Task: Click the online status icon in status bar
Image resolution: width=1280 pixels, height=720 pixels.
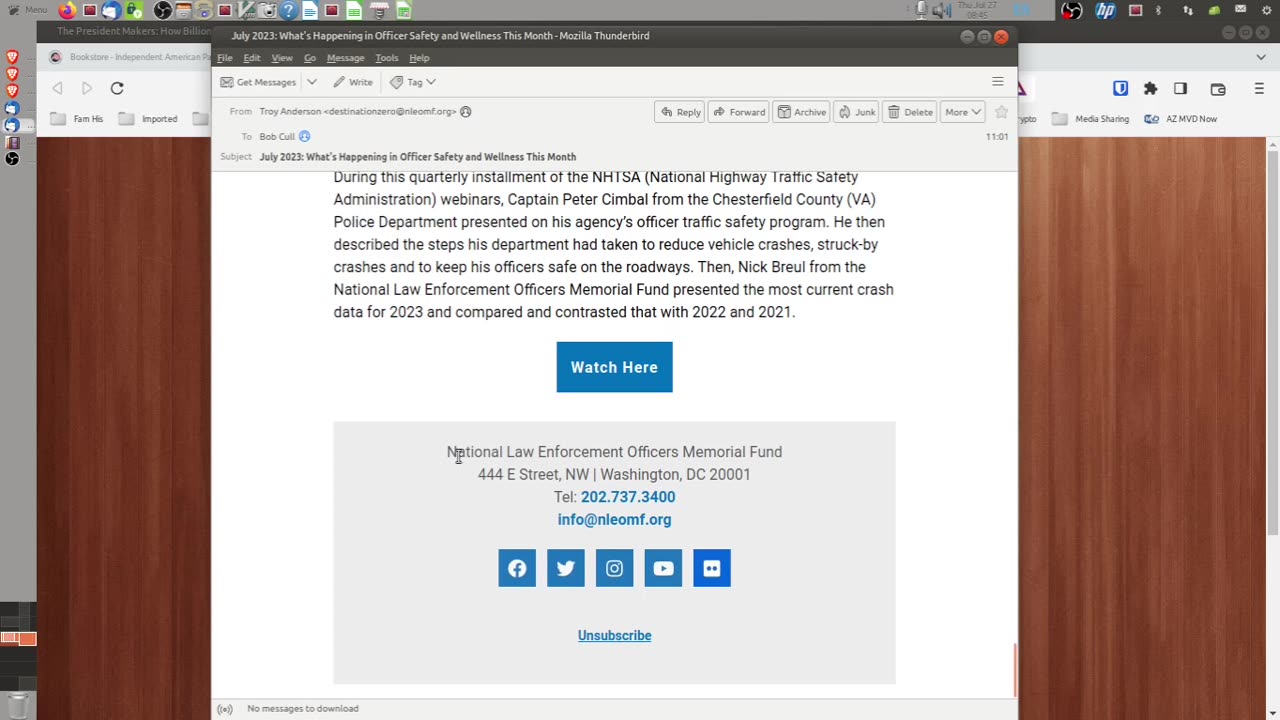Action: point(225,709)
